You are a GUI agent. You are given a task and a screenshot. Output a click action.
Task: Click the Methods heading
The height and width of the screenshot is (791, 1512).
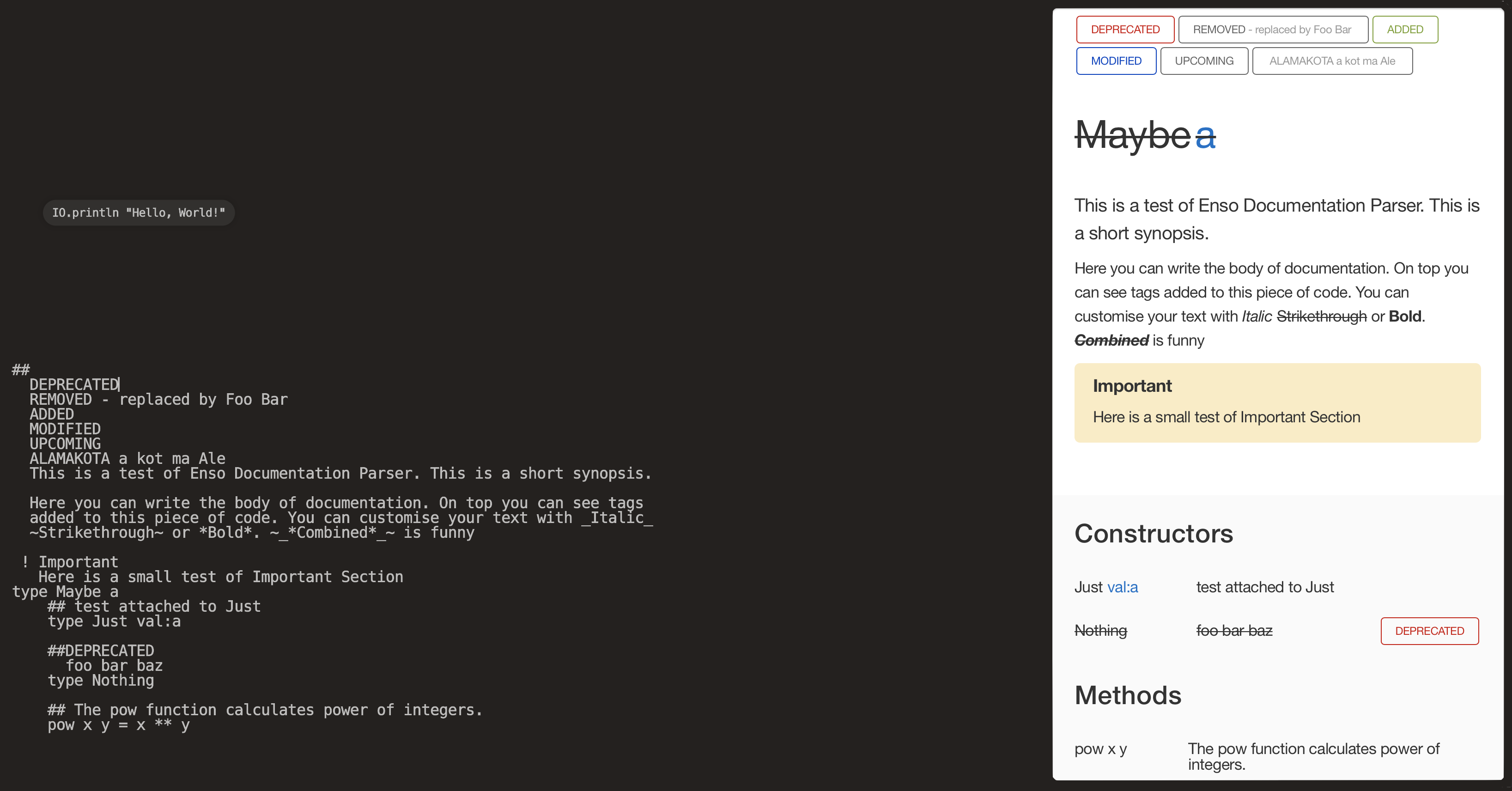click(x=1128, y=695)
